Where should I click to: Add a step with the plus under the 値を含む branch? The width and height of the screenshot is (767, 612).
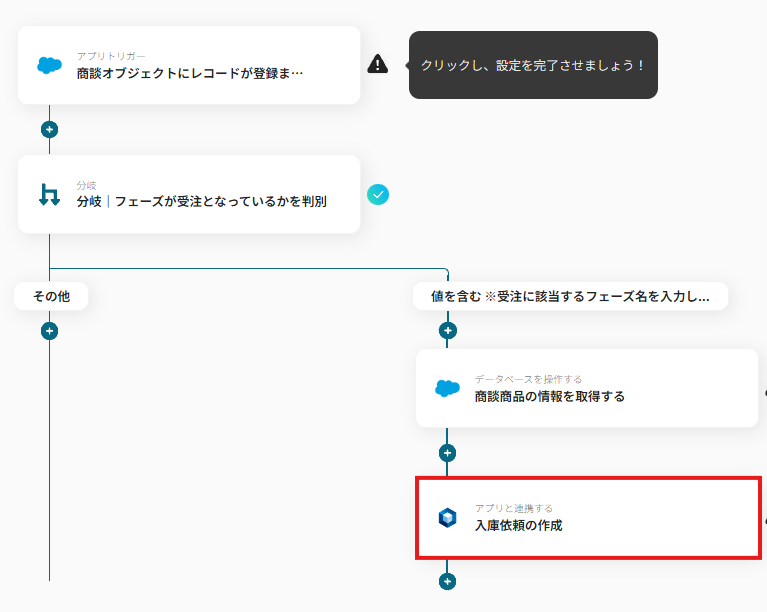click(x=448, y=331)
